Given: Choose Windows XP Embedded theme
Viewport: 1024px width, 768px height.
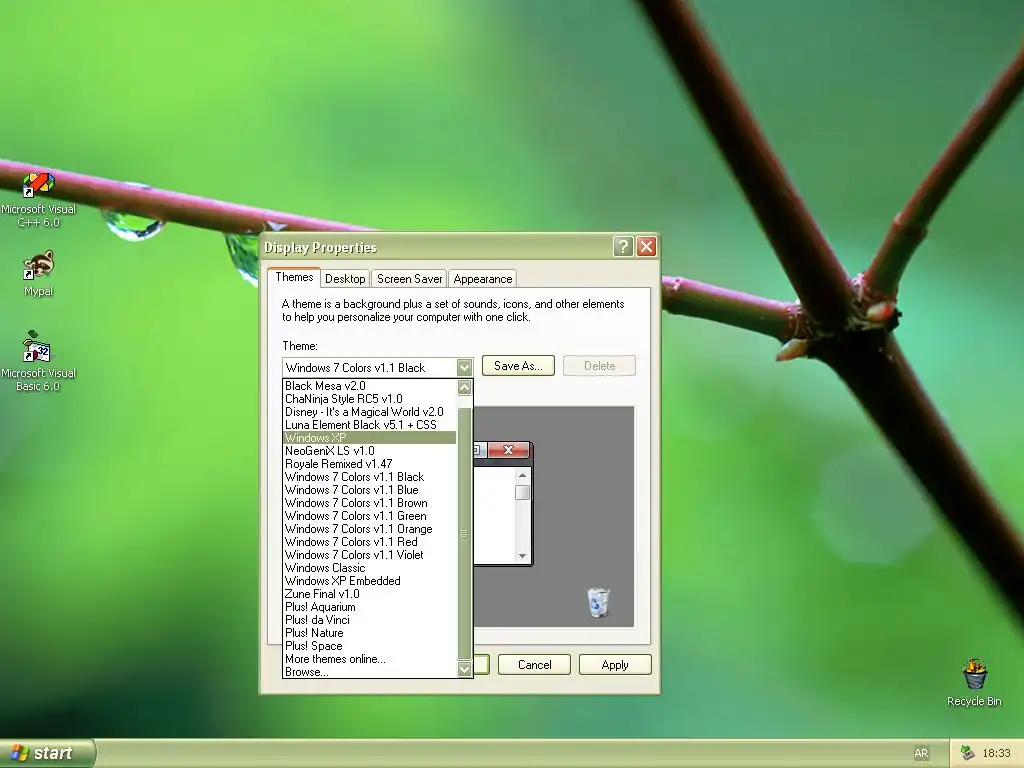Looking at the screenshot, I should click(x=370, y=581).
